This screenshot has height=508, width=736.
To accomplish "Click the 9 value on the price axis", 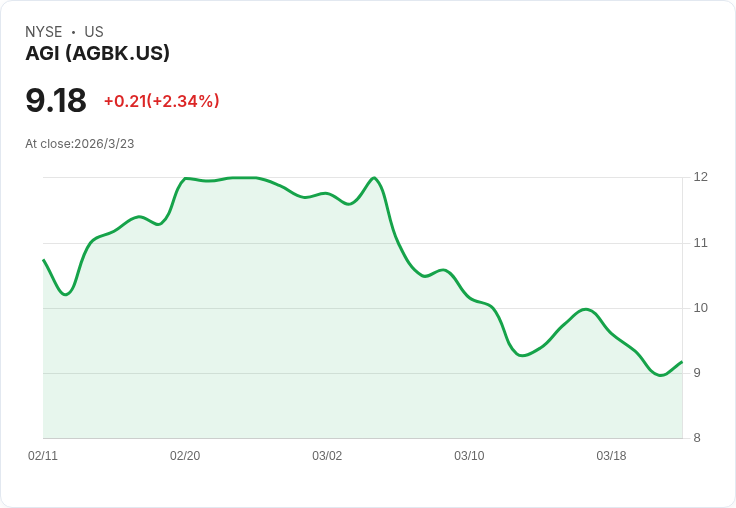I will coord(700,373).
